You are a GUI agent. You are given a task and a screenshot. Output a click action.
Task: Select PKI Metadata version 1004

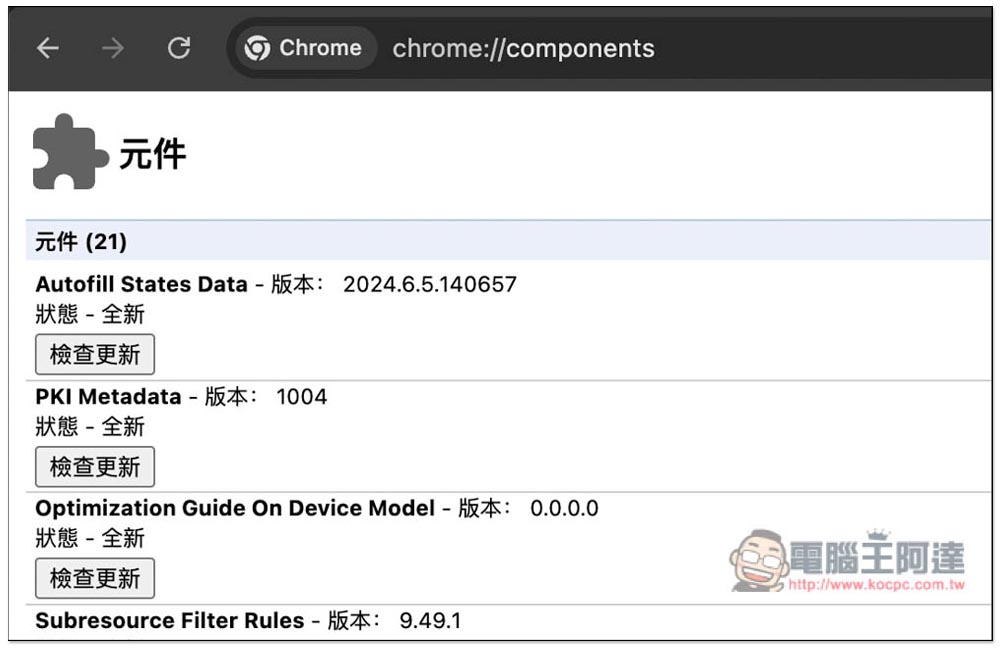pos(302,397)
